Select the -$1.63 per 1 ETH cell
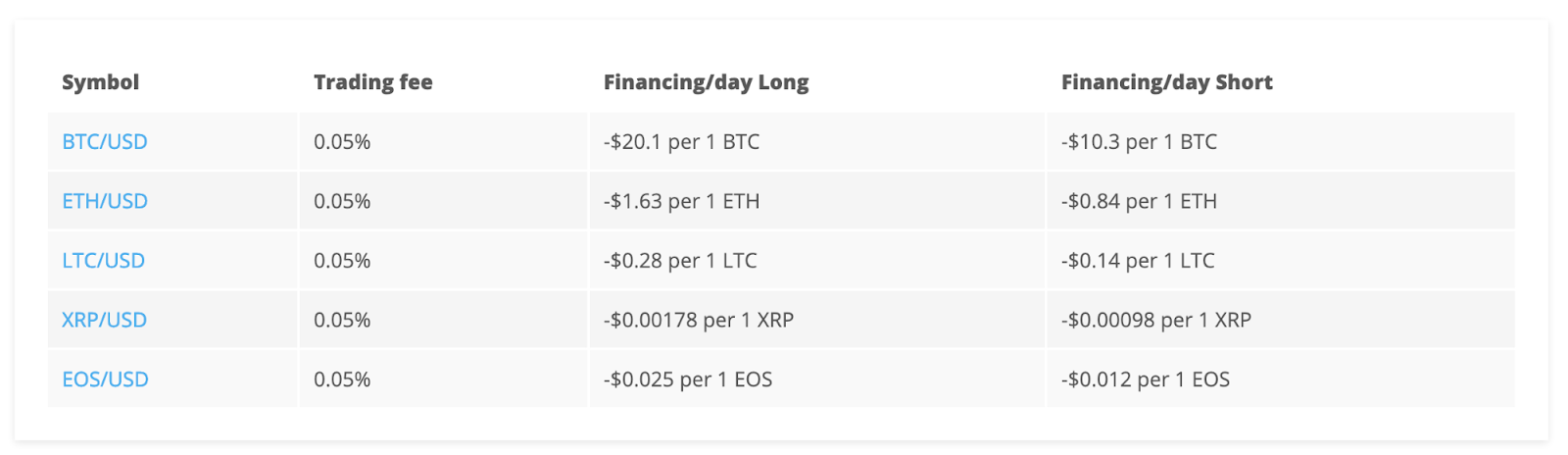The width and height of the screenshot is (1568, 455). (681, 201)
